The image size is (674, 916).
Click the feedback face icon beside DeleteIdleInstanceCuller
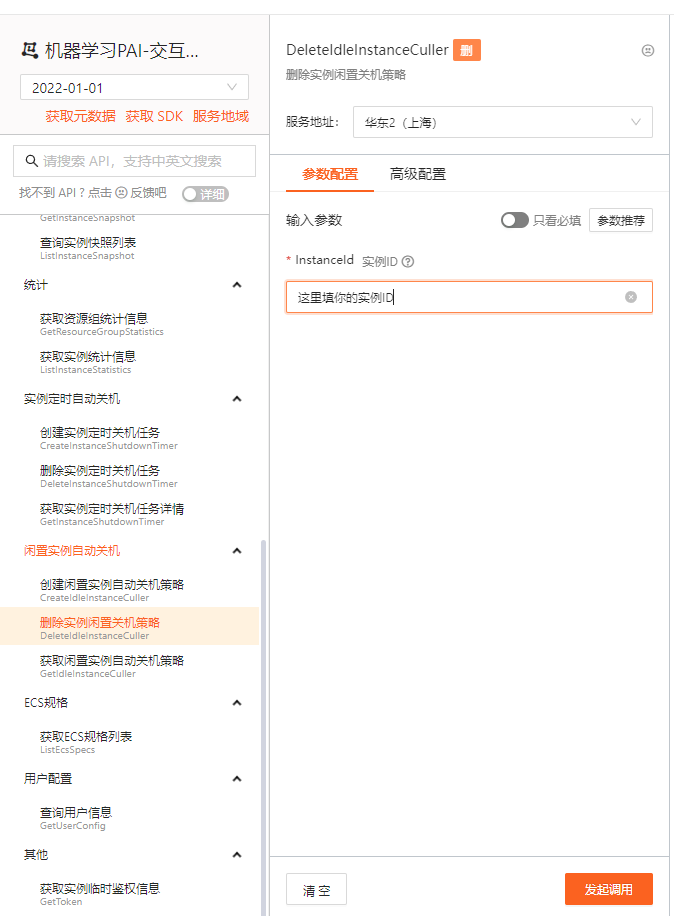pyautogui.click(x=647, y=50)
